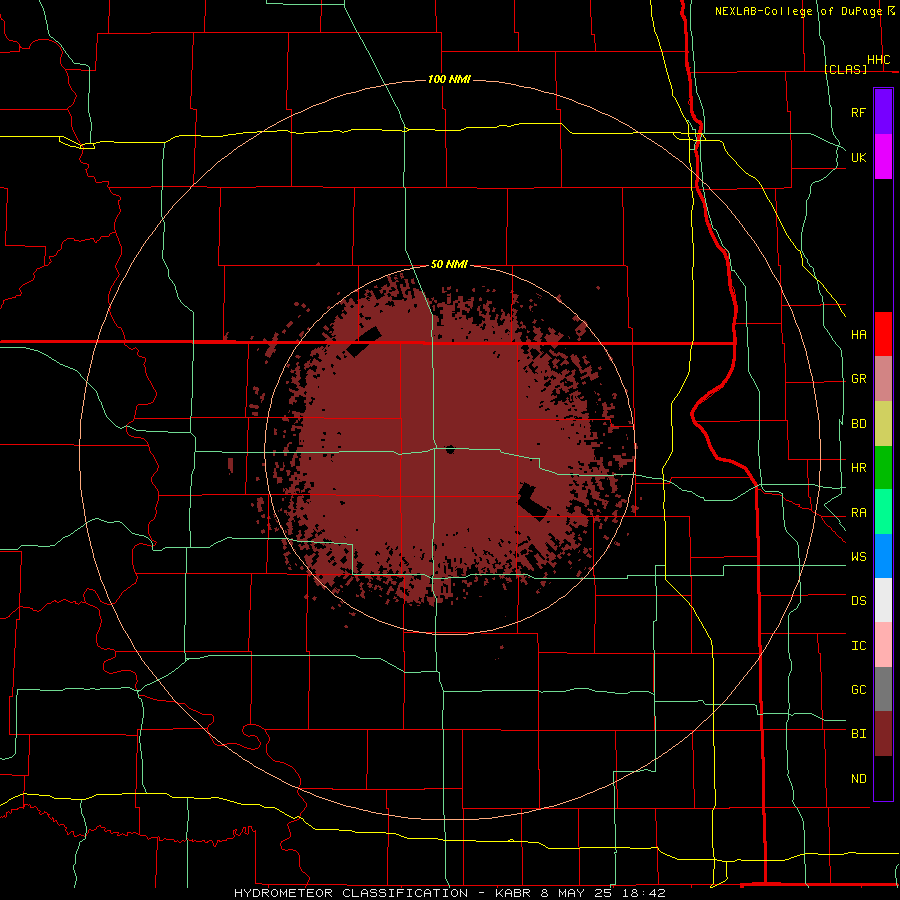Click the Hydrometeor Classification KABR title text
Screen dimensions: 900x900
point(449,893)
